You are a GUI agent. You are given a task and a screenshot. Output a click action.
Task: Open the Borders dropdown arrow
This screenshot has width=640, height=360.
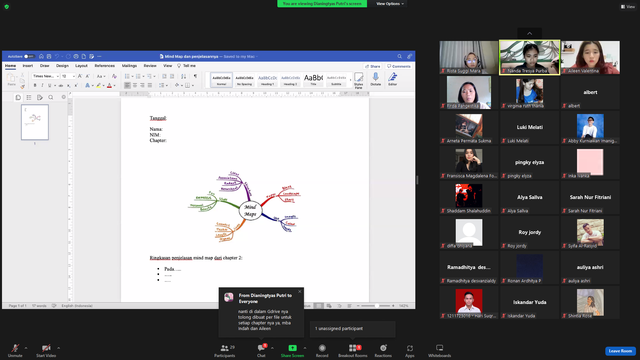point(193,86)
